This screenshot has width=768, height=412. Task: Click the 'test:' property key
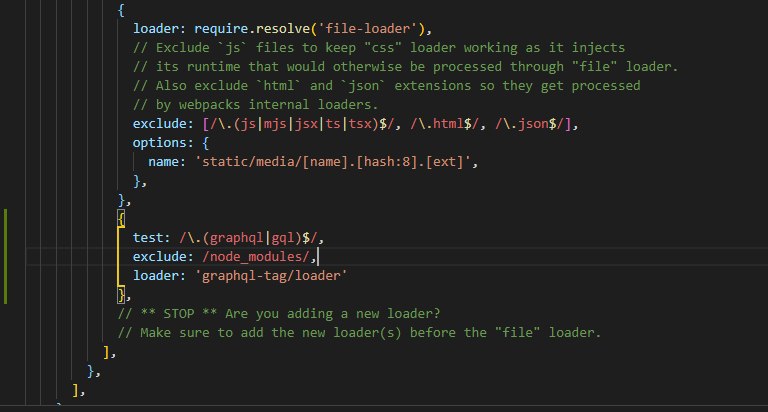click(x=151, y=238)
